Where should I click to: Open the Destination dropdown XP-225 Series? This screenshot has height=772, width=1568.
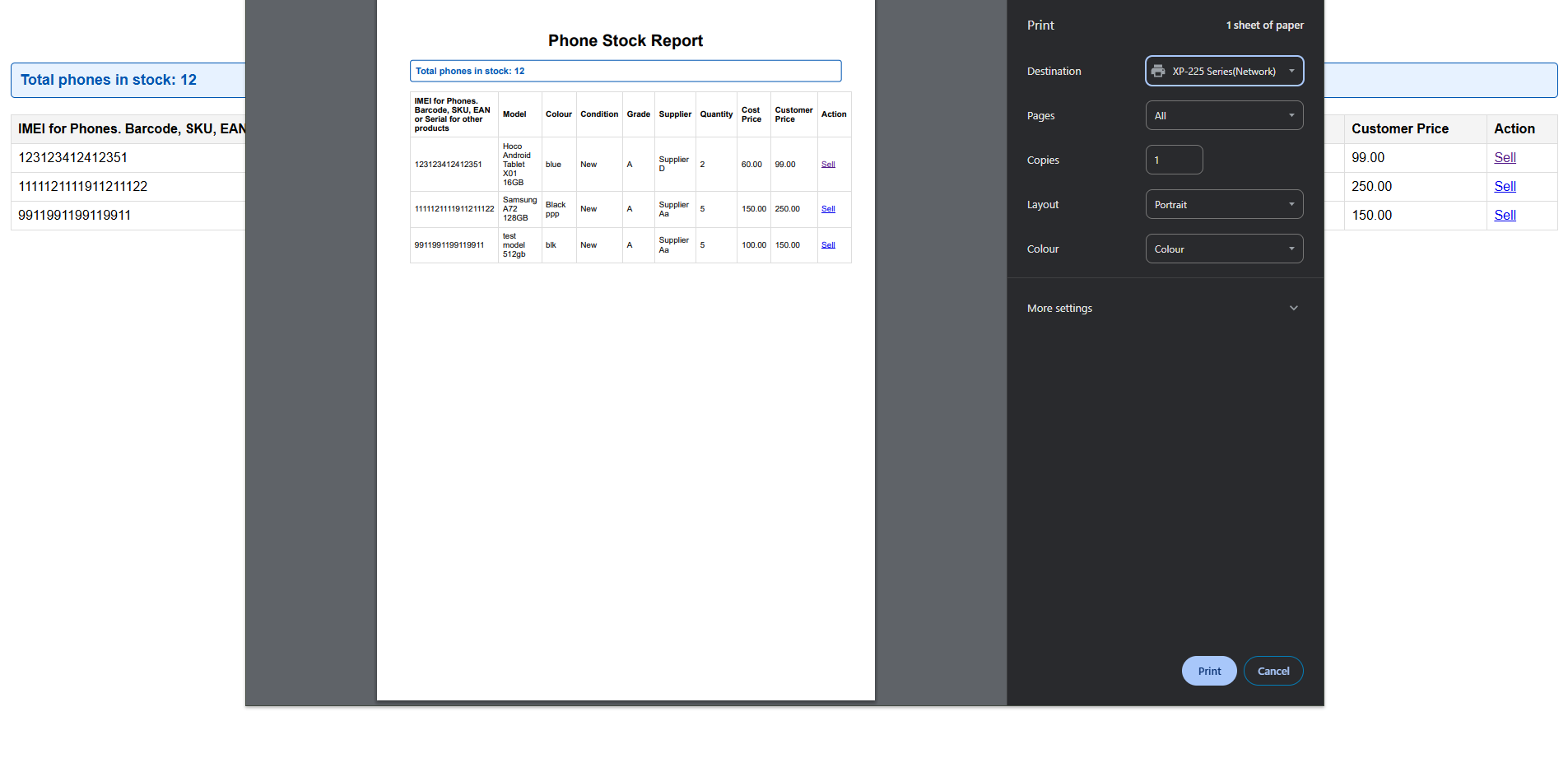[1224, 71]
